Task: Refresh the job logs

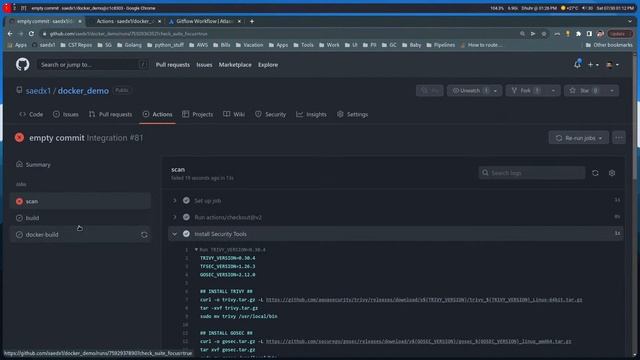Action: click(595, 173)
